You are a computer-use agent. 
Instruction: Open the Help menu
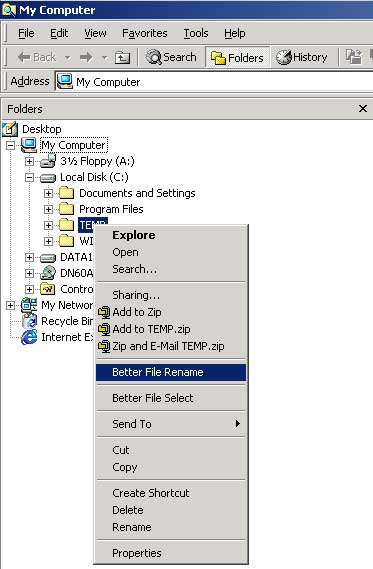[234, 33]
